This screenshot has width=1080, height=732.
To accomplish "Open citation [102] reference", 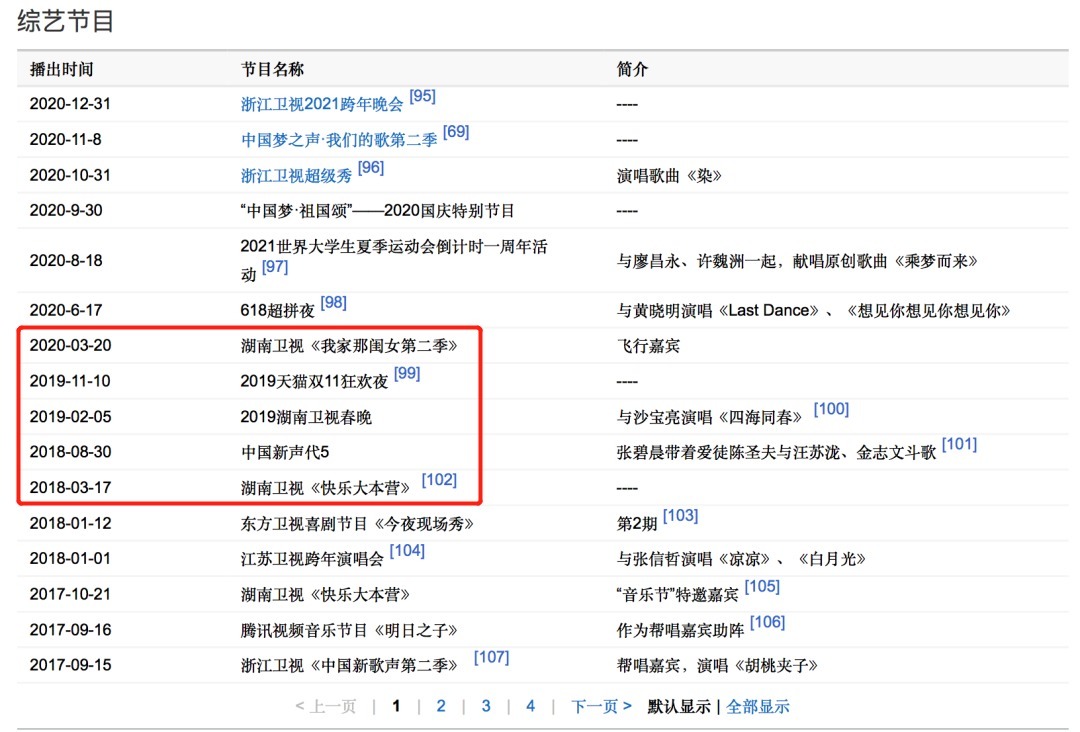I will click(439, 480).
